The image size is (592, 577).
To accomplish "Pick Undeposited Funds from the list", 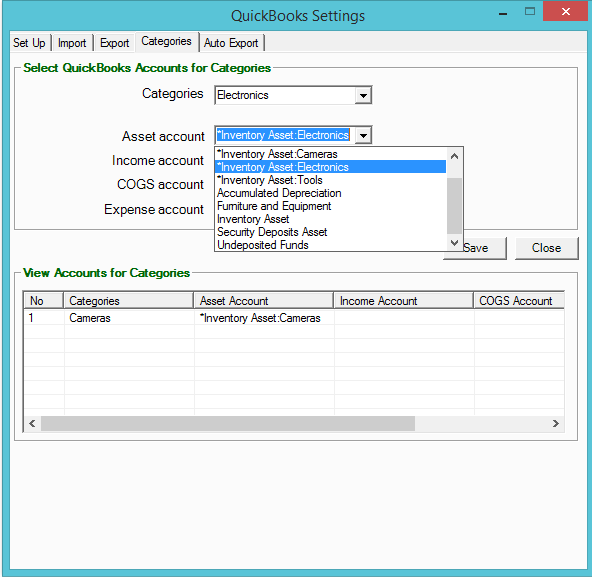I will click(330, 245).
